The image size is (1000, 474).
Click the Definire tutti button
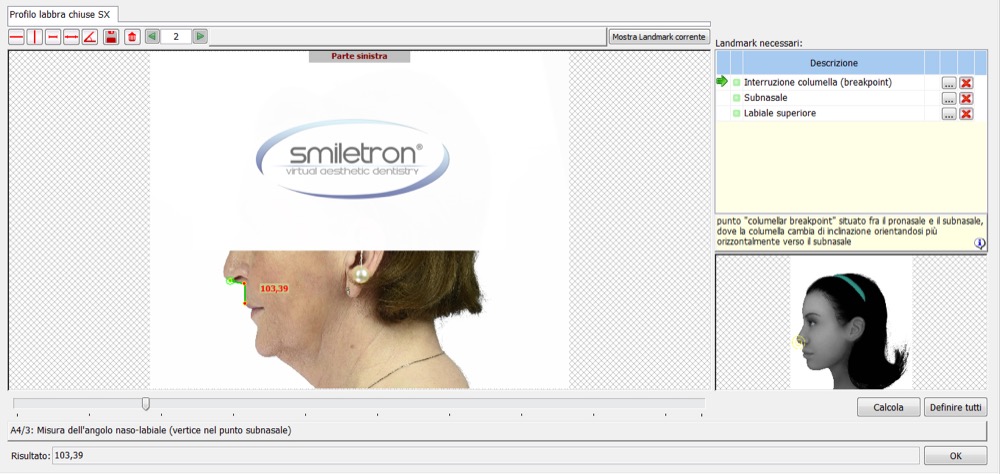coord(955,407)
